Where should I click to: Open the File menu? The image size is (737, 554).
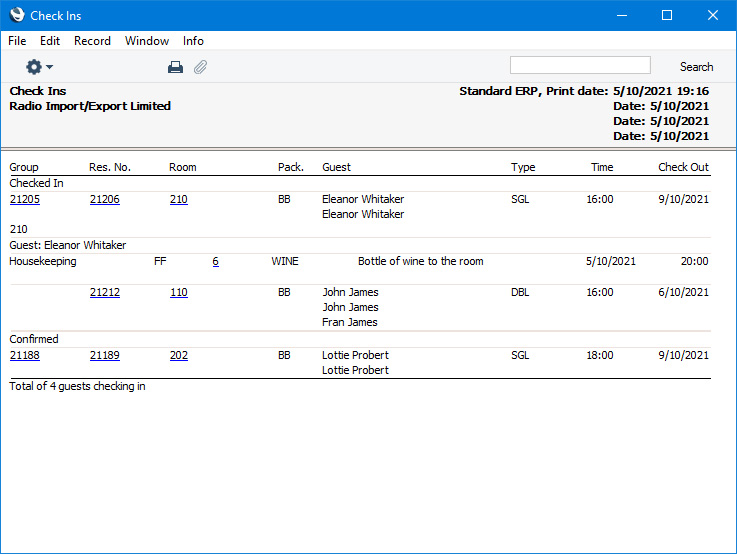click(x=17, y=41)
